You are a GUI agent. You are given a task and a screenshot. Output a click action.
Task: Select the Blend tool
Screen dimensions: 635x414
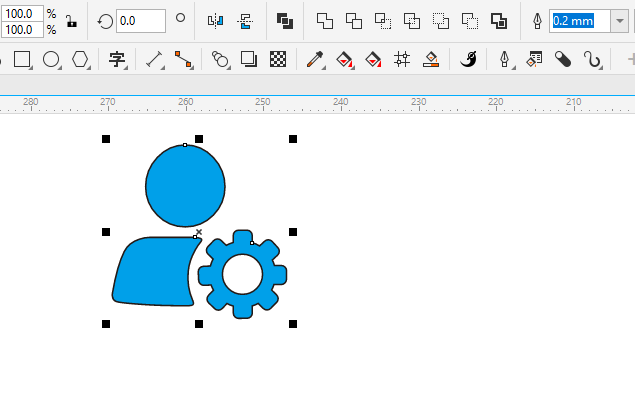point(220,59)
